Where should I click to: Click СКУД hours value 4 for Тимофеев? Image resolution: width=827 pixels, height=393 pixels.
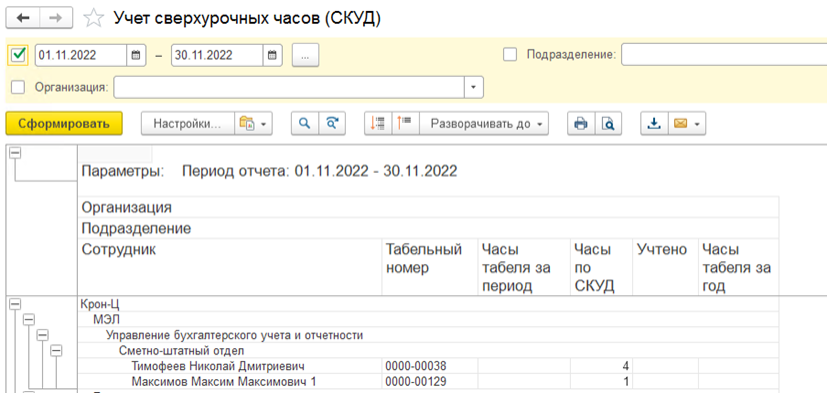click(602, 366)
